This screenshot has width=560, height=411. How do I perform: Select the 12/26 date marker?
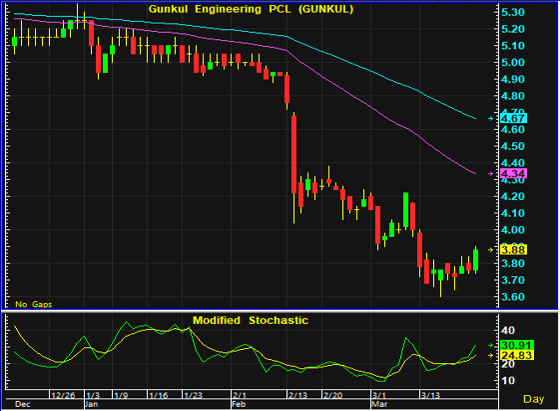coord(63,395)
